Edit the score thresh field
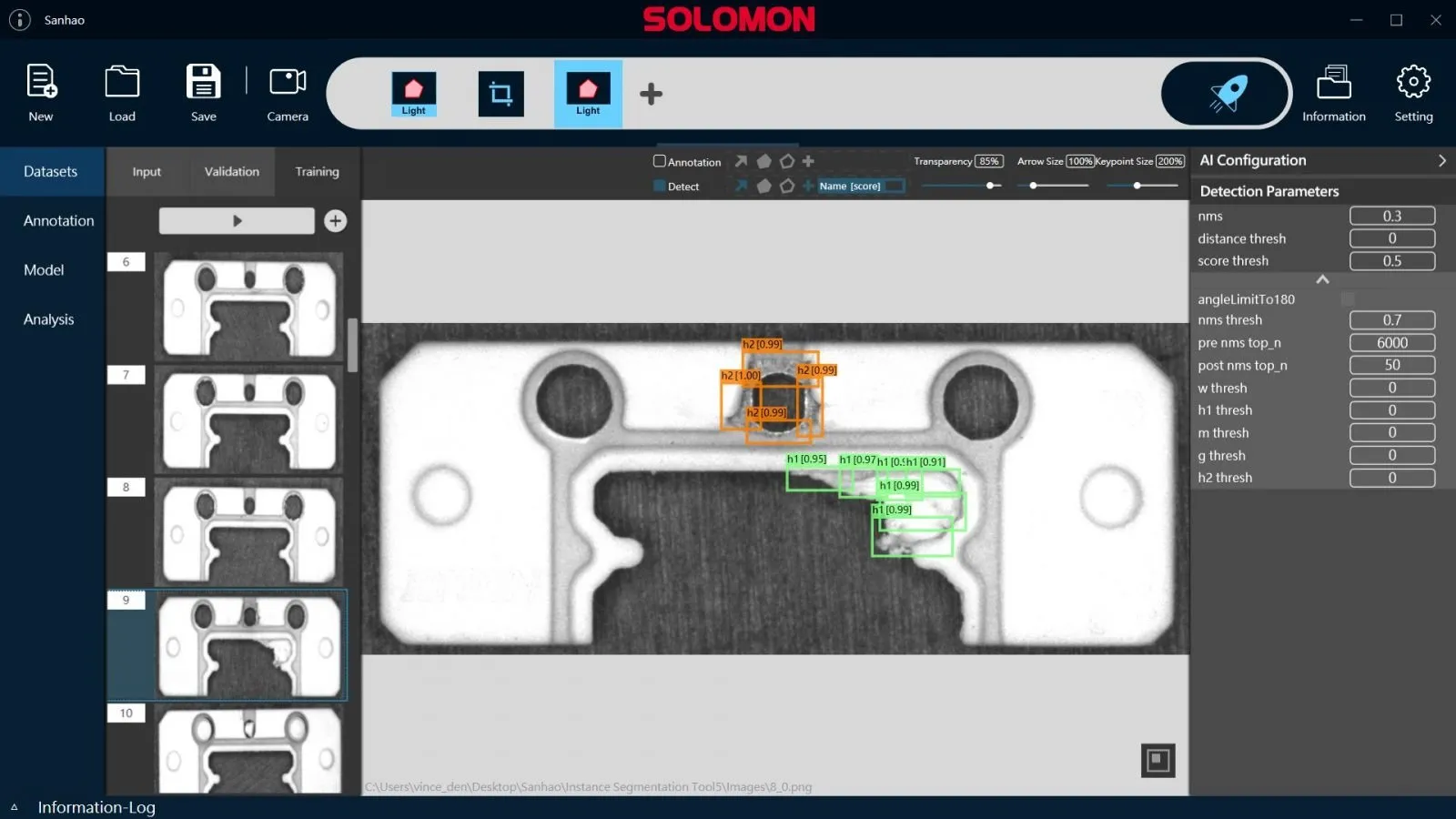 1392,260
